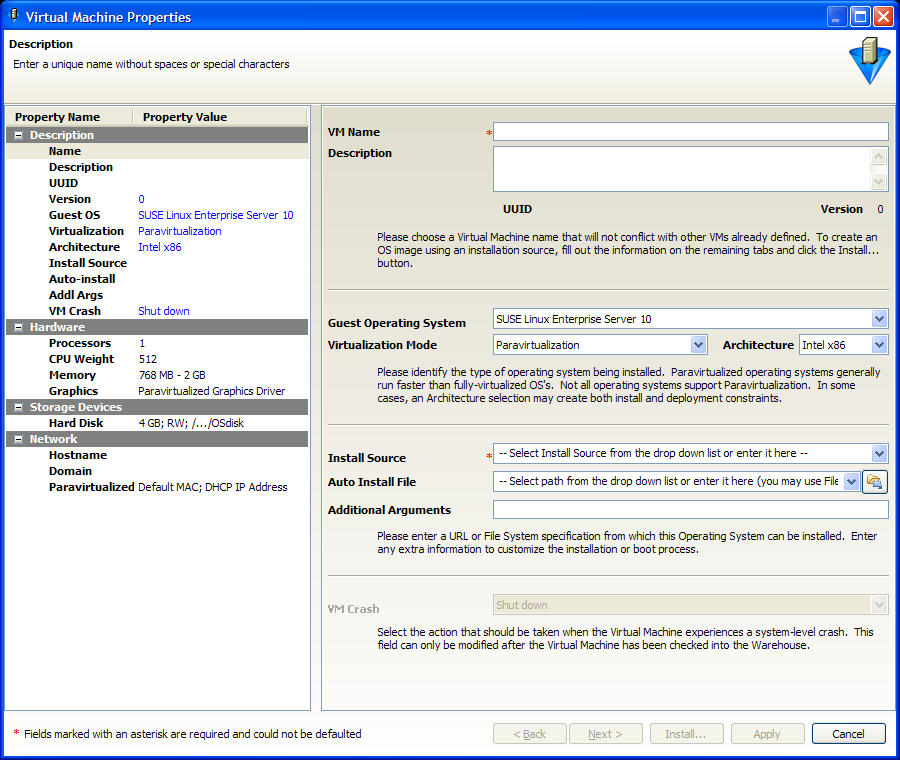Click the Additional Arguments input field

click(690, 509)
